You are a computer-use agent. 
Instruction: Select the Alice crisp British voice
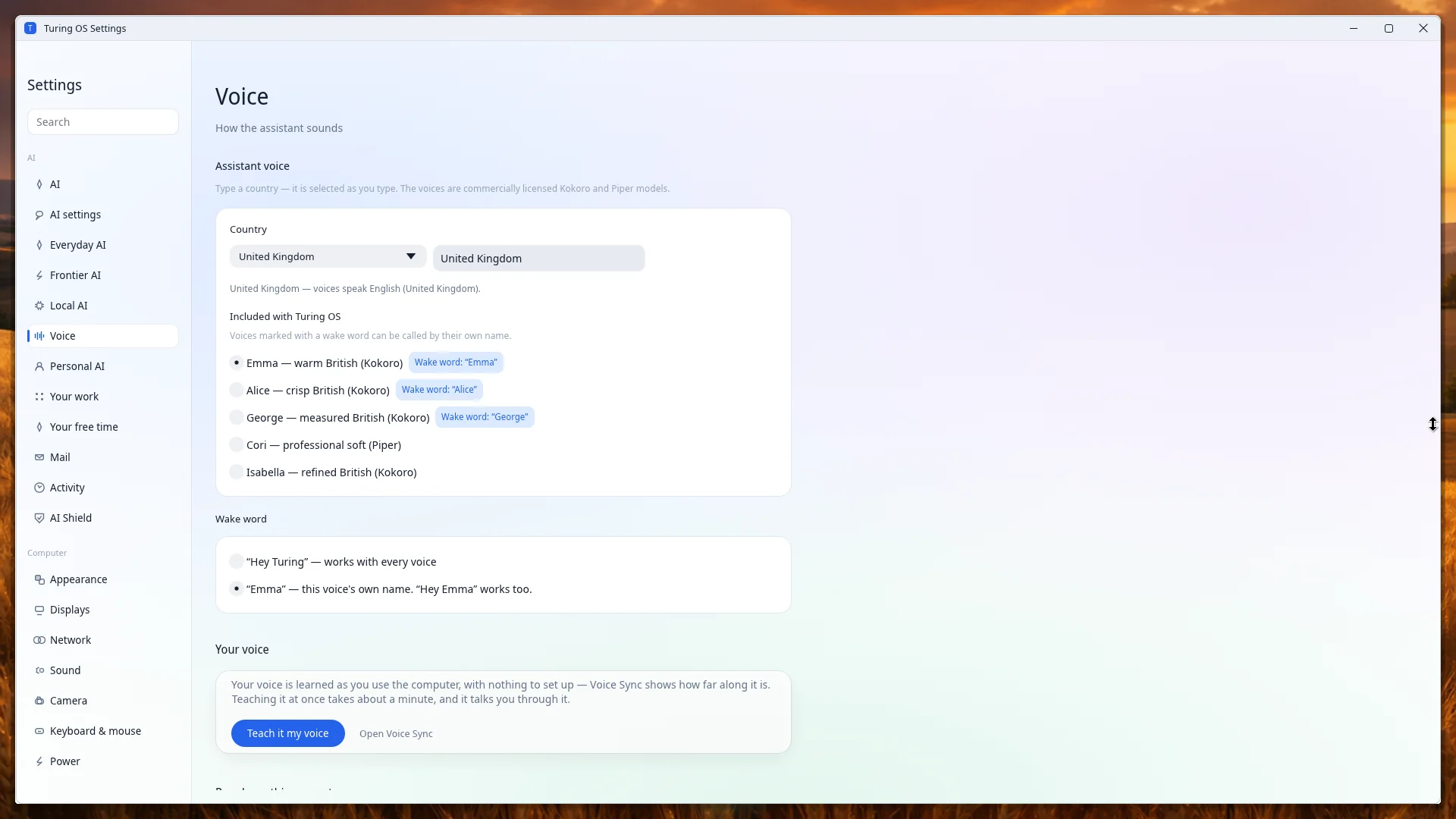point(309,391)
